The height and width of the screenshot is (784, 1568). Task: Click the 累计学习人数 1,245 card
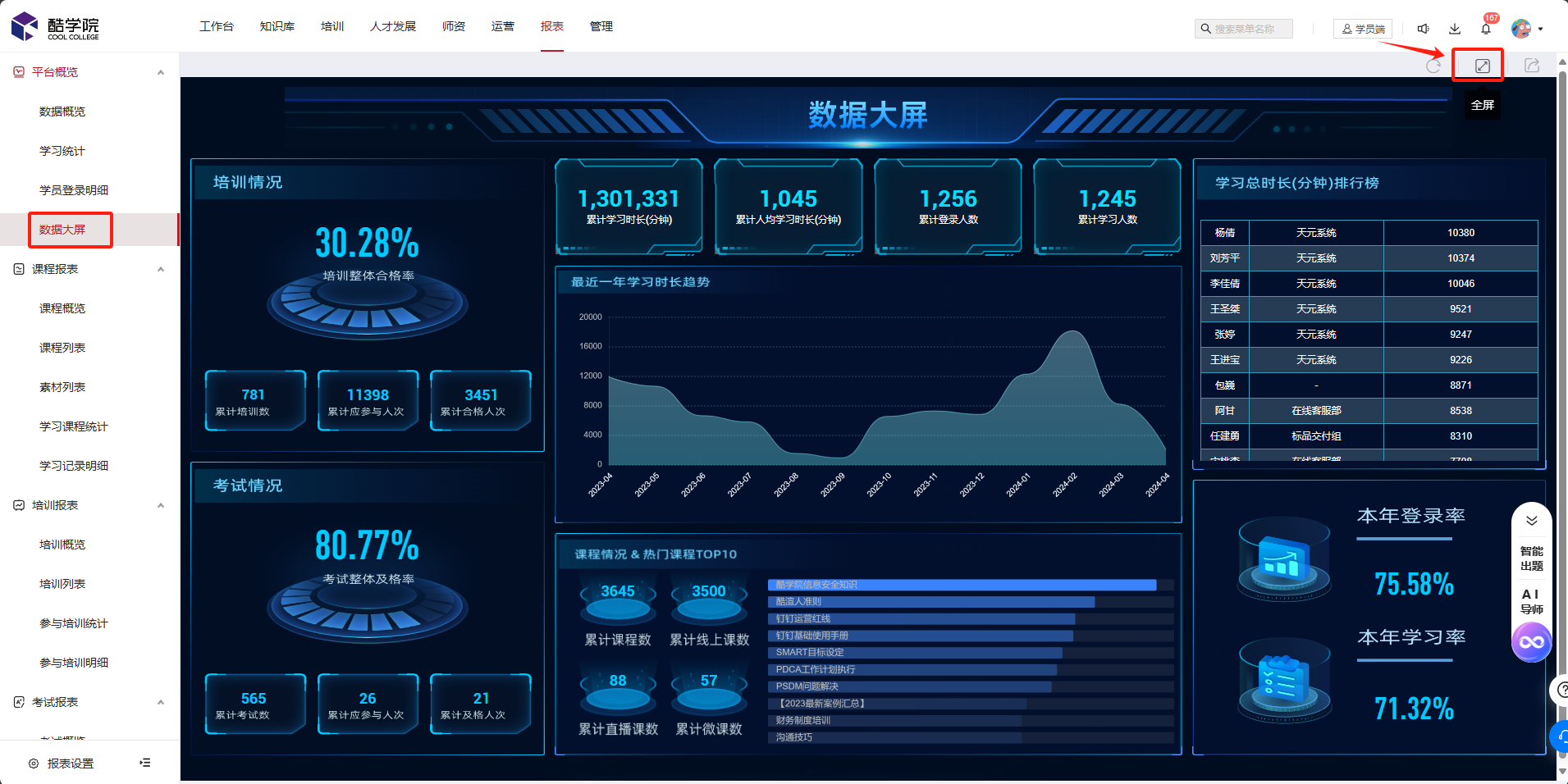(x=1107, y=207)
